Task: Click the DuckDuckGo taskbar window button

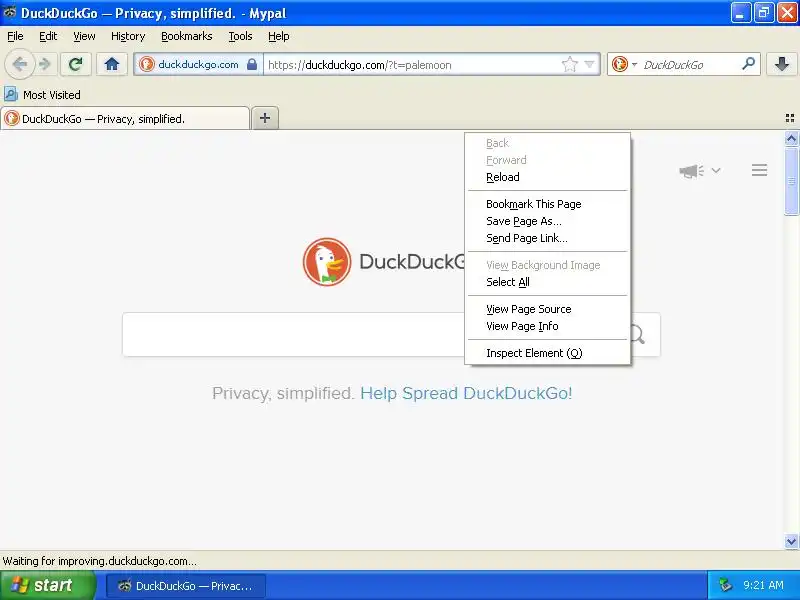Action: click(x=186, y=586)
